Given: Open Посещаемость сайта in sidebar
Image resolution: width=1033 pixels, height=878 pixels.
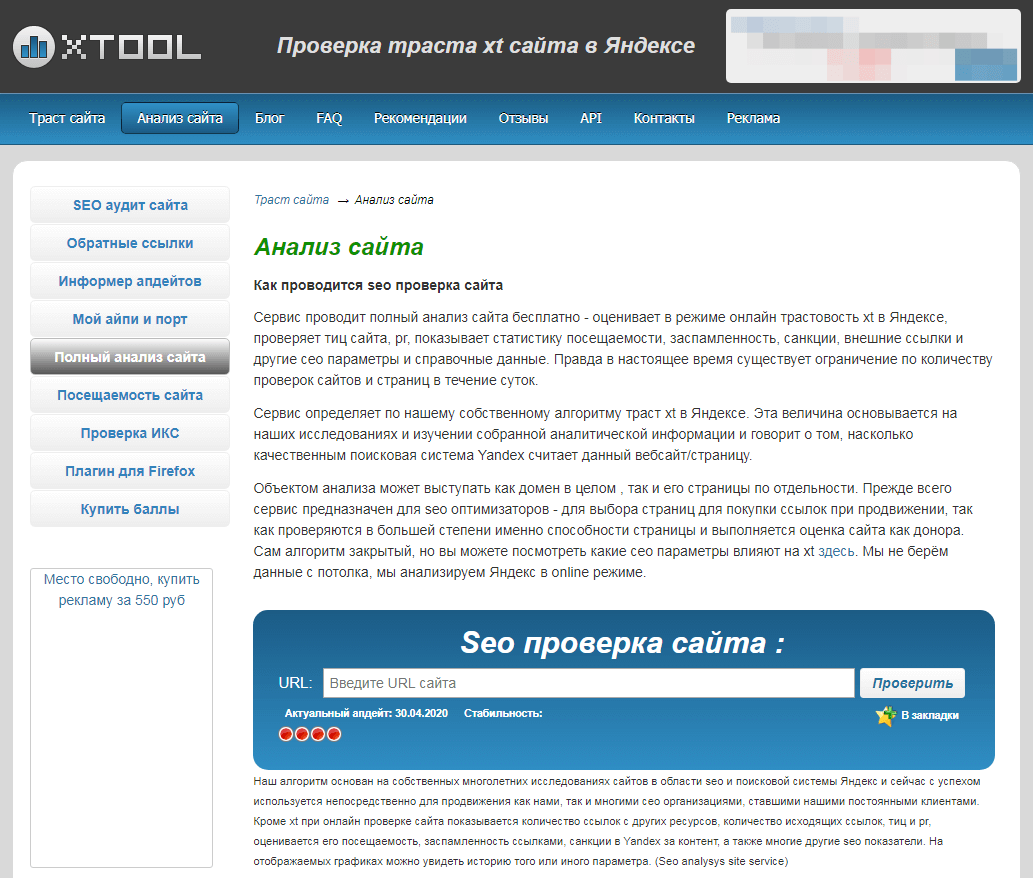Looking at the screenshot, I should 130,395.
